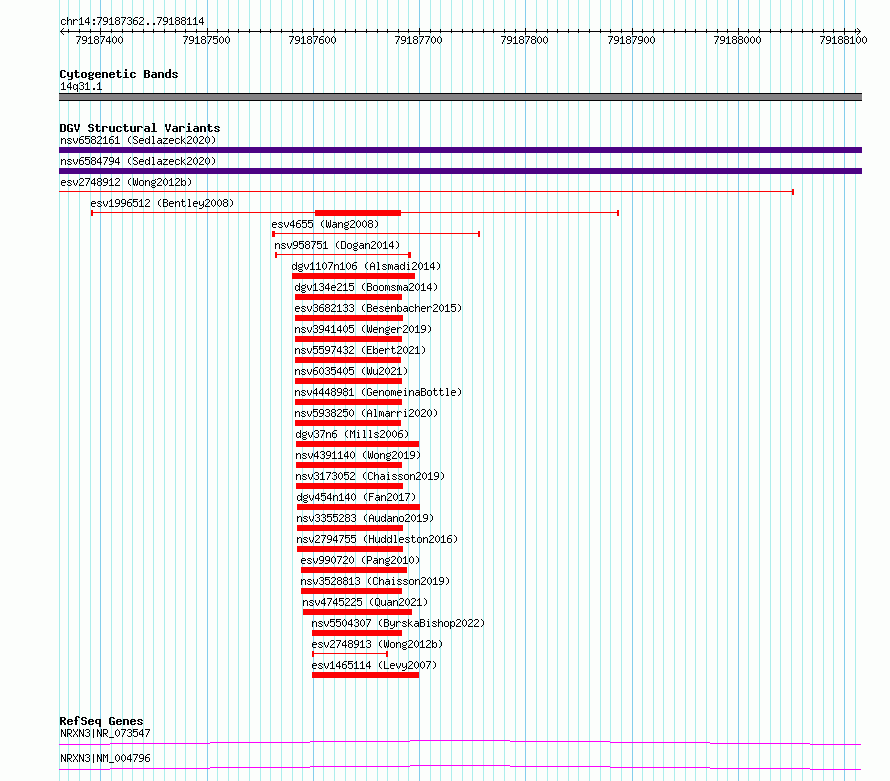
Task: Click the ruler position 79188100
Action: 843,40
